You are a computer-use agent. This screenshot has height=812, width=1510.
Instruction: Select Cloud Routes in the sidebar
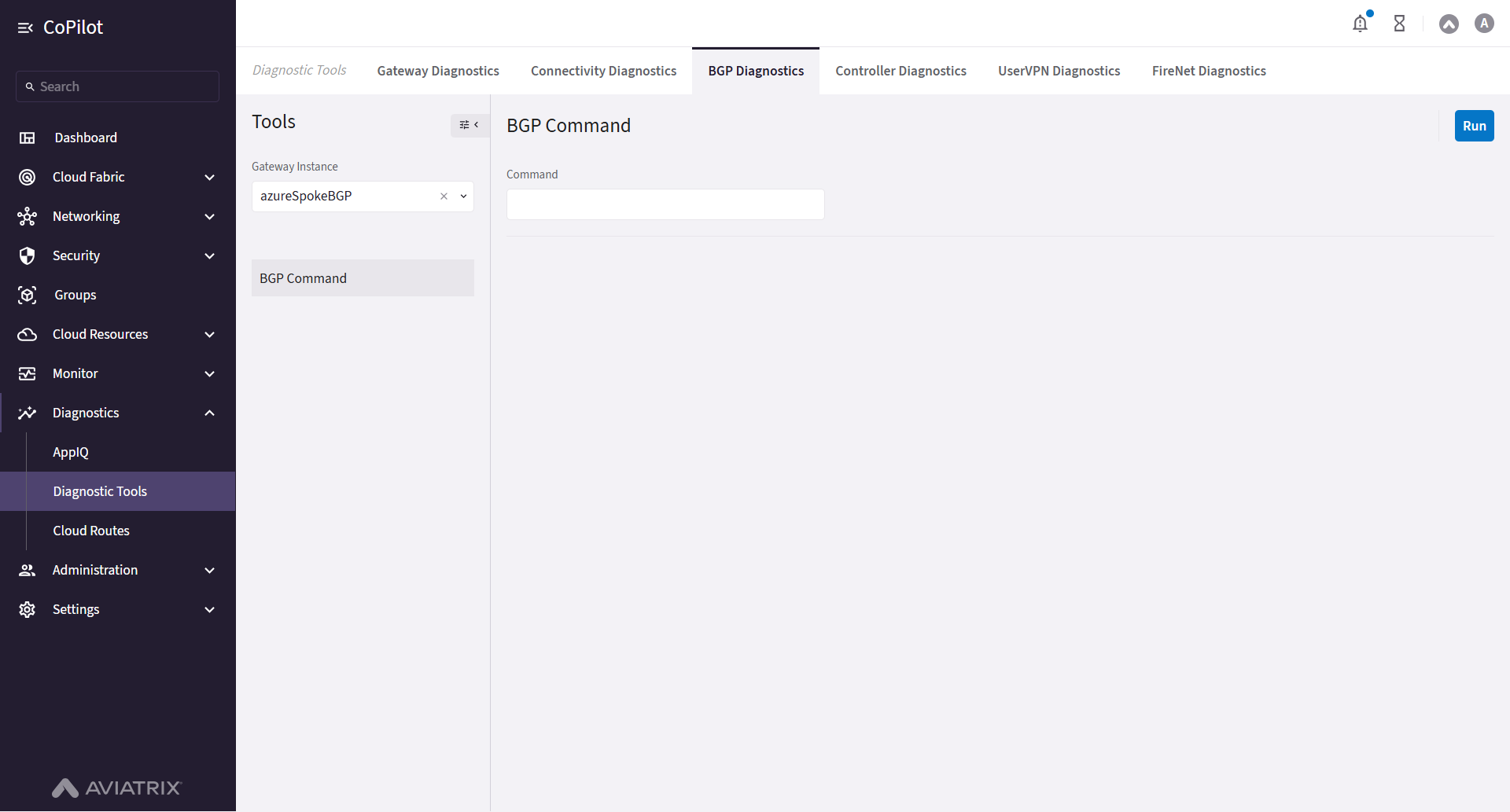coord(91,531)
